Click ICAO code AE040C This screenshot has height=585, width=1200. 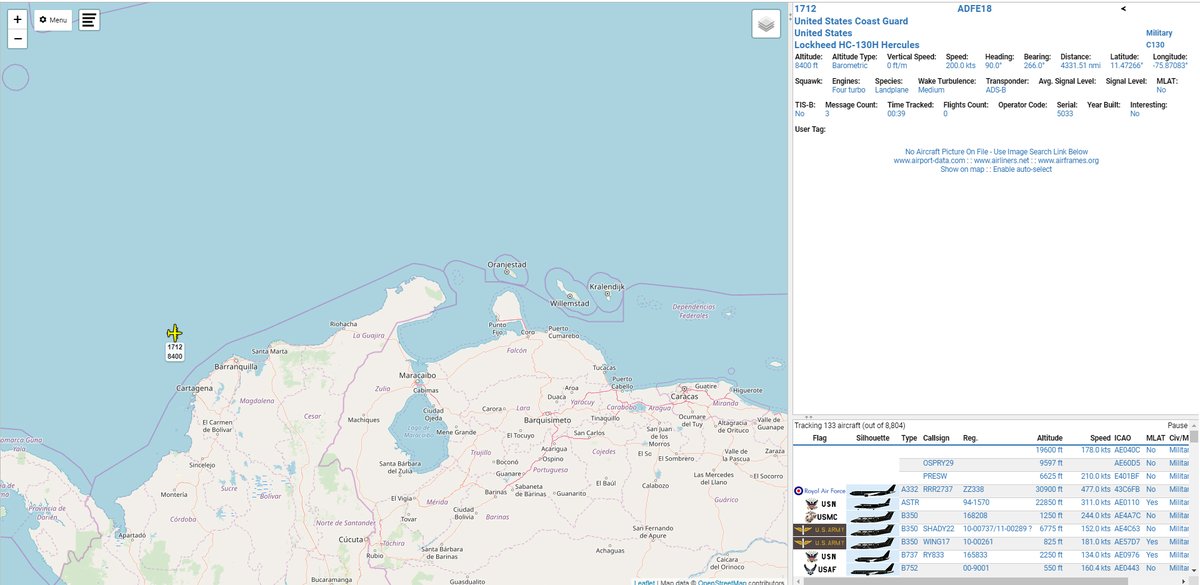[x=1127, y=450]
